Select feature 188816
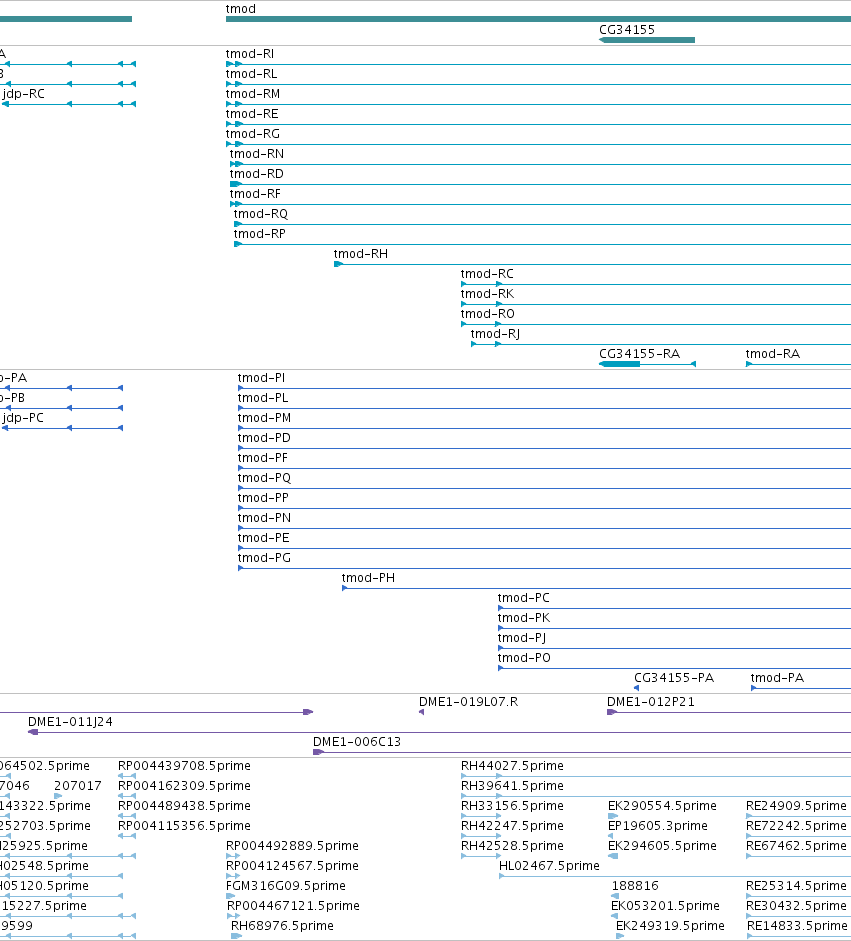 635,886
